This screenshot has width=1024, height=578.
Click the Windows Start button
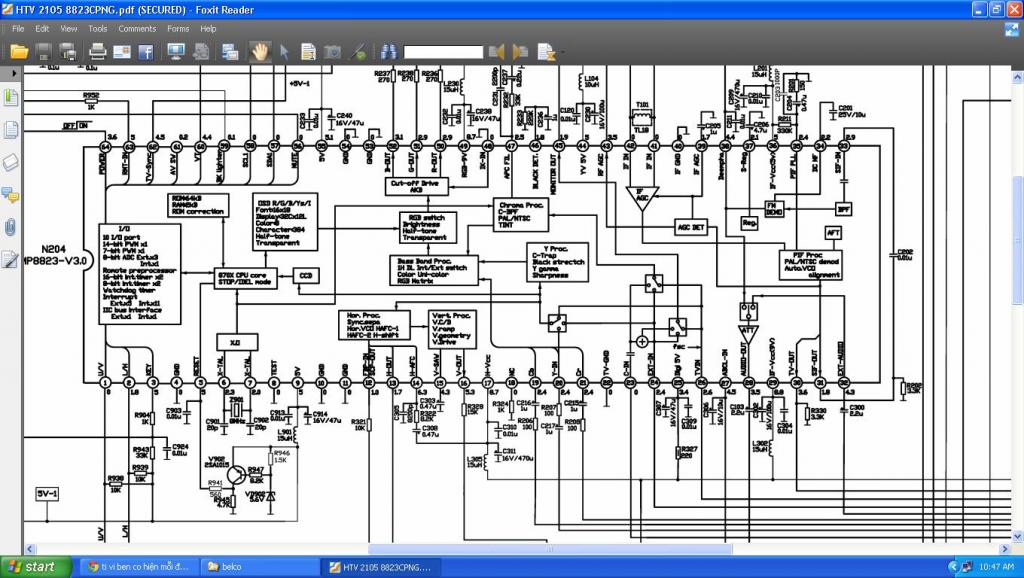[x=35, y=567]
